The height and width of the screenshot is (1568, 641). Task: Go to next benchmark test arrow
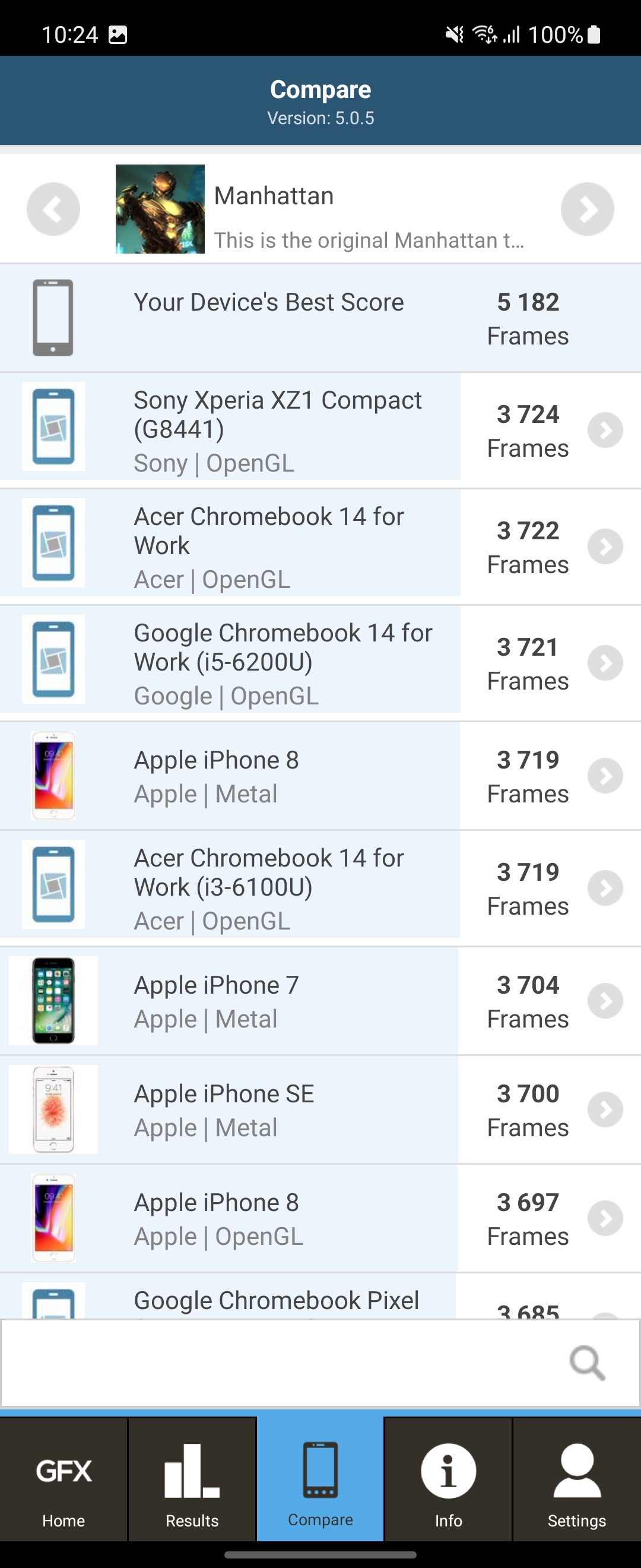[x=587, y=209]
